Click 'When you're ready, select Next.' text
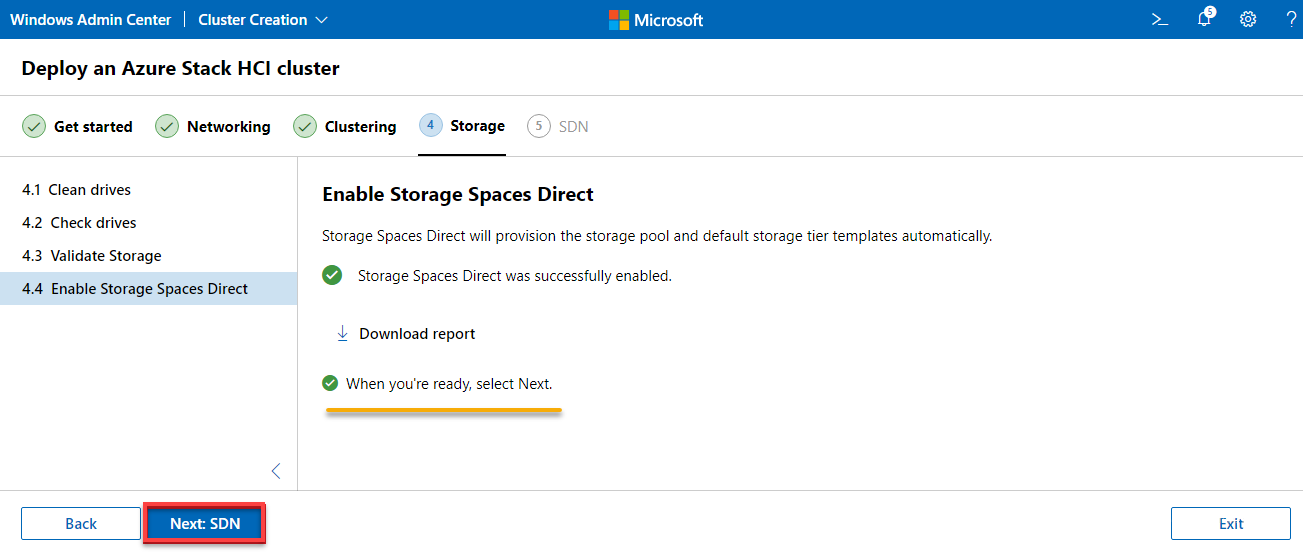Image resolution: width=1303 pixels, height=556 pixels. point(449,384)
